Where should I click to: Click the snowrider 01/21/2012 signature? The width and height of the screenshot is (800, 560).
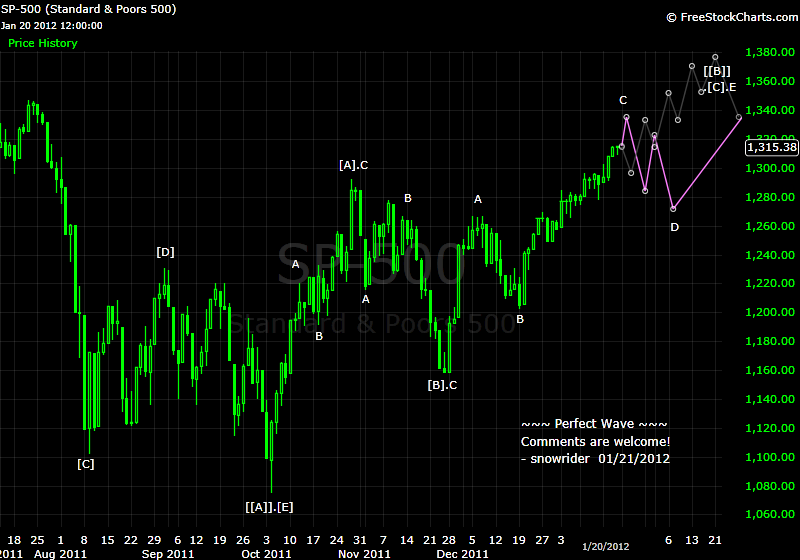[595, 459]
